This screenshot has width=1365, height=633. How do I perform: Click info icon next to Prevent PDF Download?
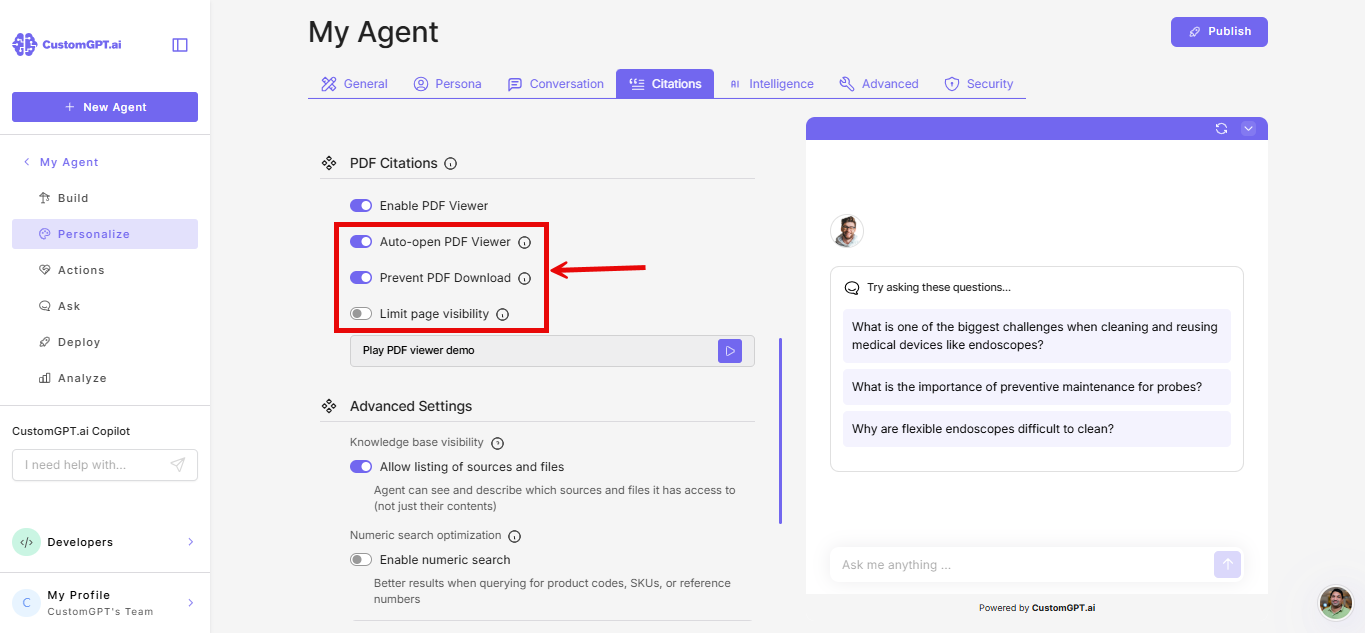[524, 278]
